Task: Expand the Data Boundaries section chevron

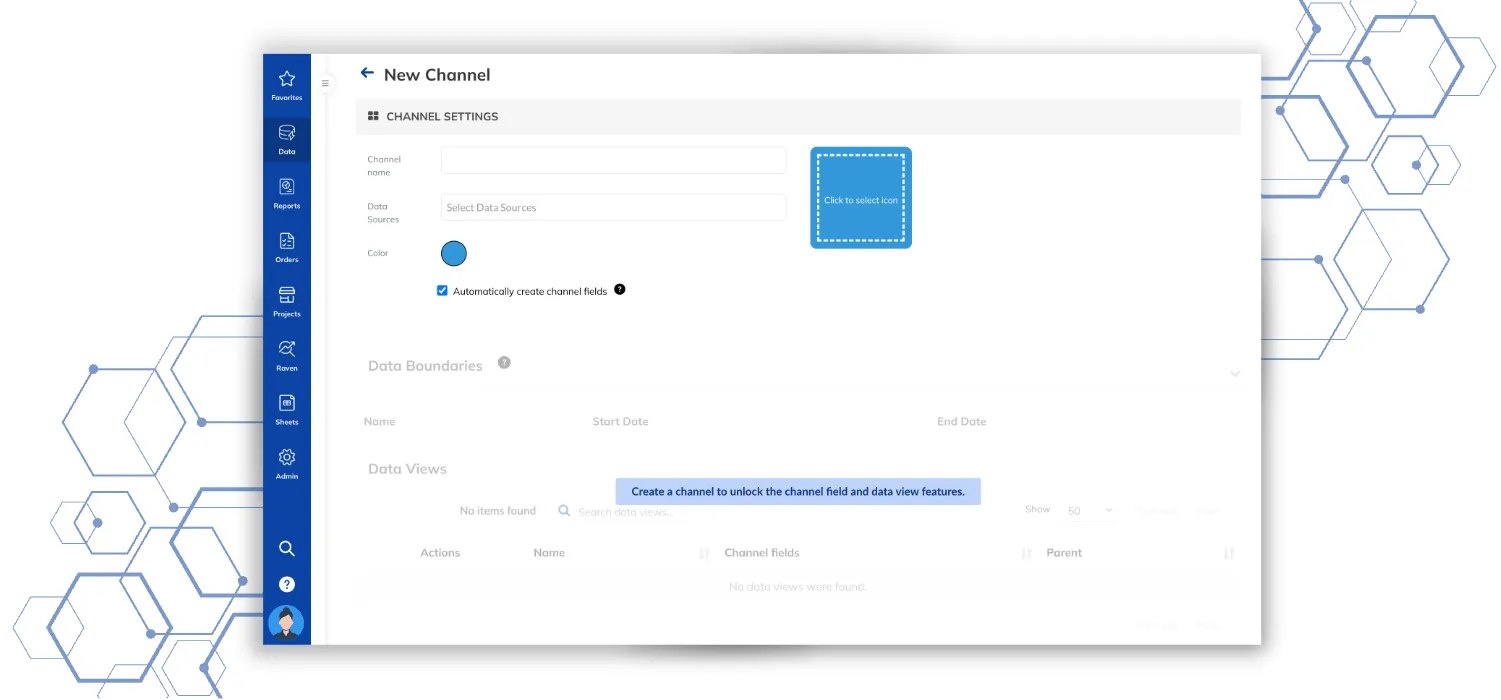Action: (1235, 373)
